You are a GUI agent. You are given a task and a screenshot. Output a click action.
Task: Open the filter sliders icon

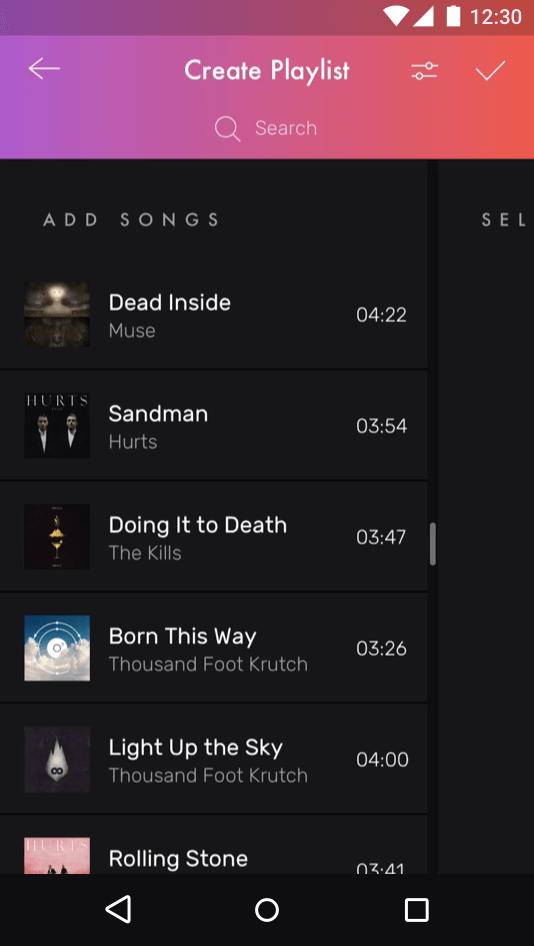[424, 71]
